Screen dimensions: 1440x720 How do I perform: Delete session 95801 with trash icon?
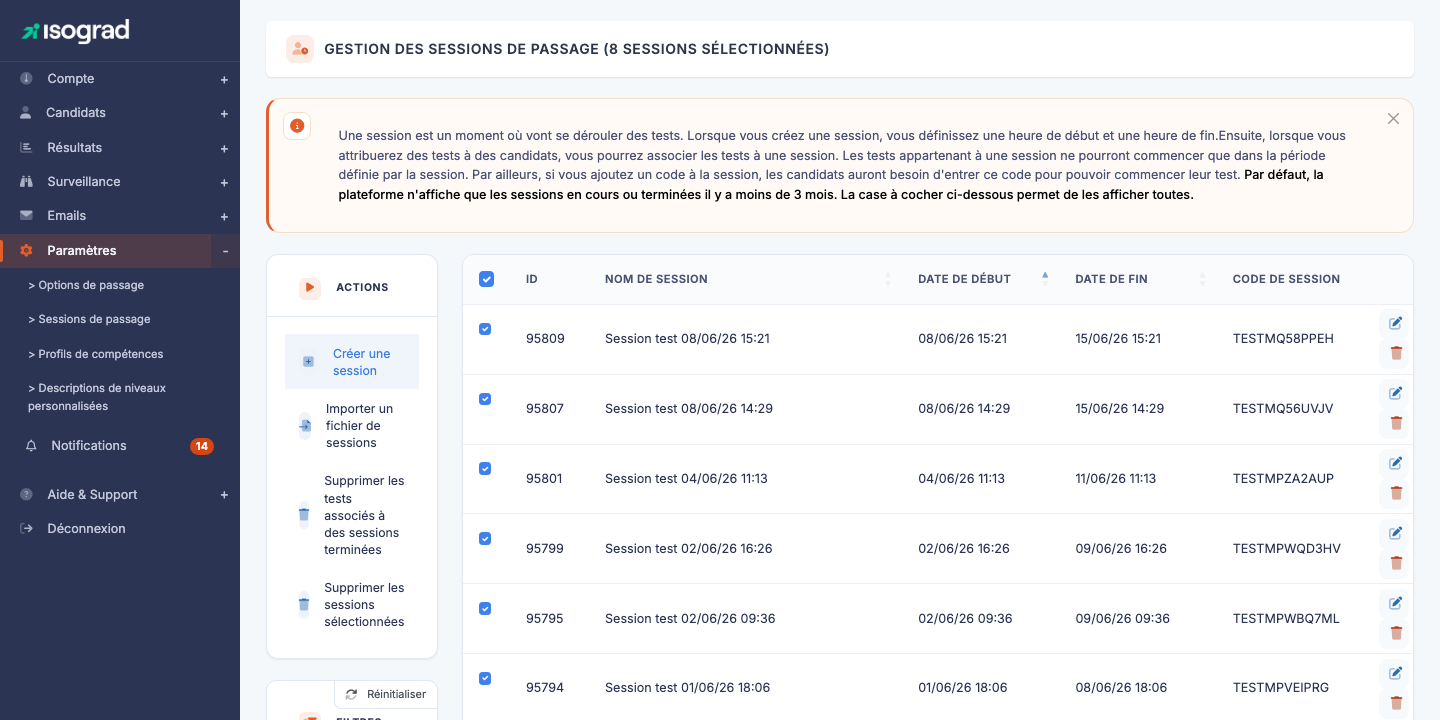[x=1396, y=493]
